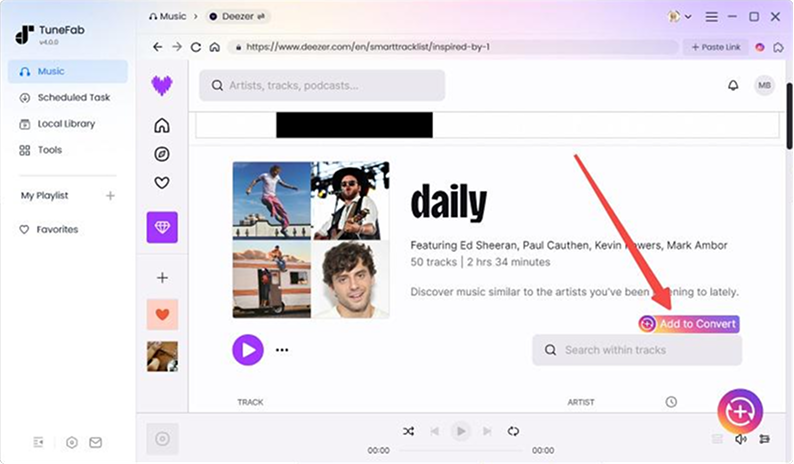The width and height of the screenshot is (794, 464).
Task: Open the Music section in sidebar
Action: click(67, 71)
